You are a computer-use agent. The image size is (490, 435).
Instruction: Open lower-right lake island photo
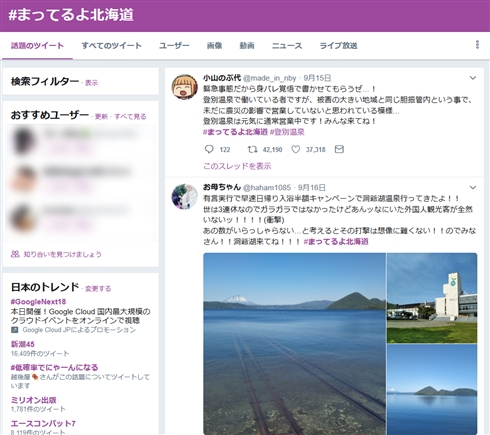(x=432, y=389)
